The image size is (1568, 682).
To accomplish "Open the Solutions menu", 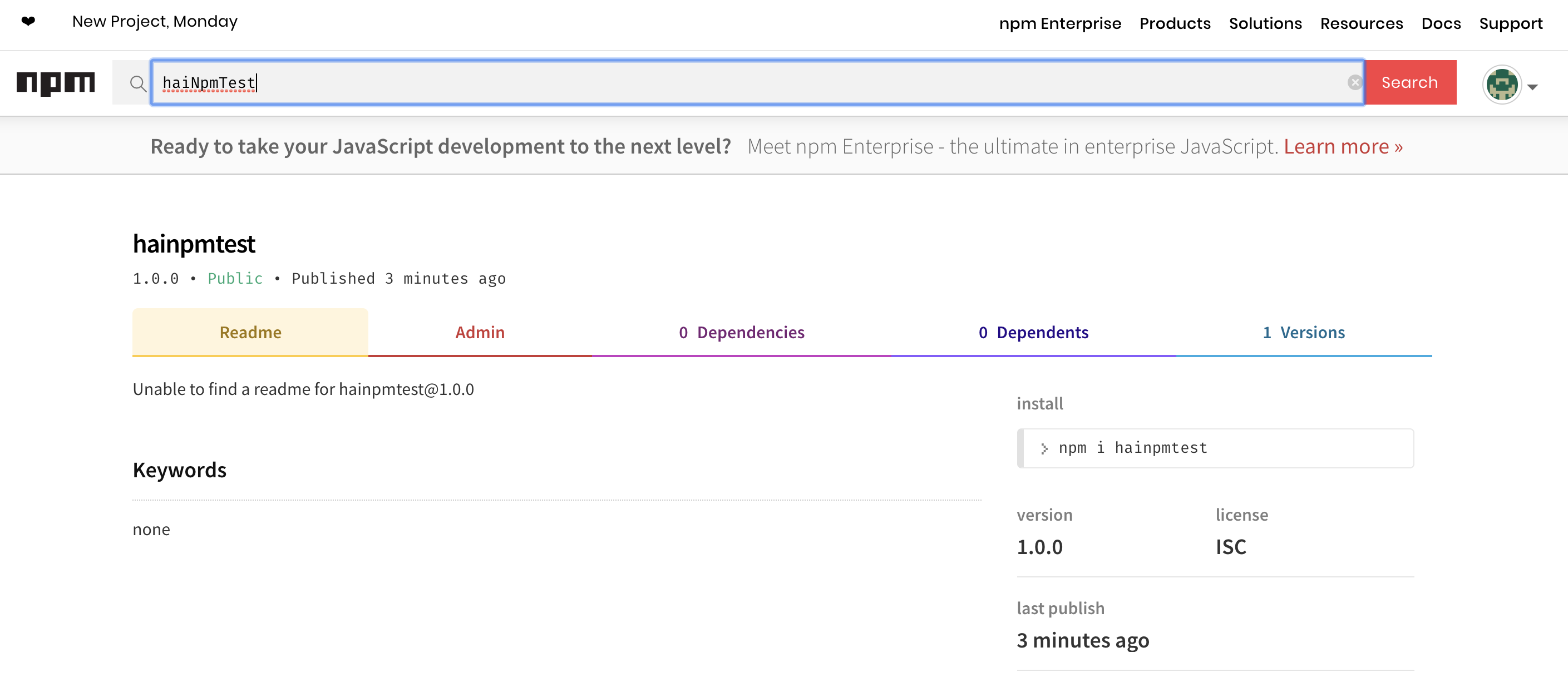I will [1265, 24].
